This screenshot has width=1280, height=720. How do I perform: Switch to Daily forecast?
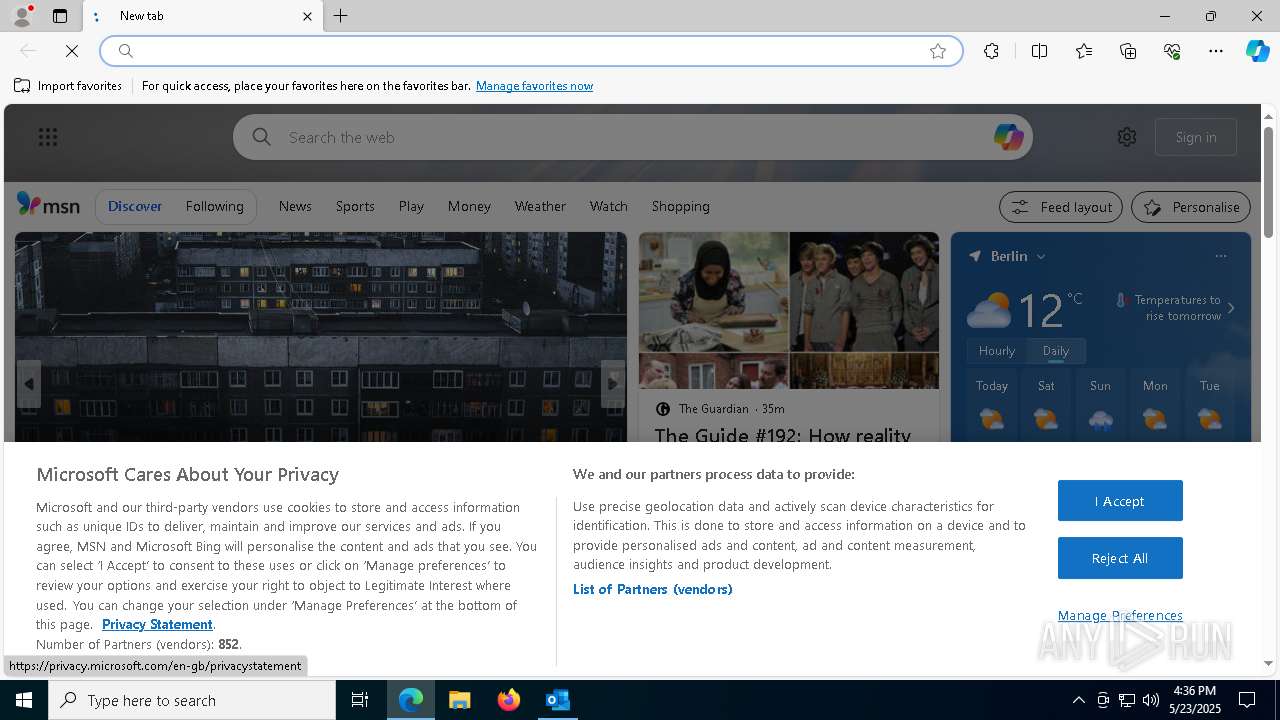[1056, 351]
